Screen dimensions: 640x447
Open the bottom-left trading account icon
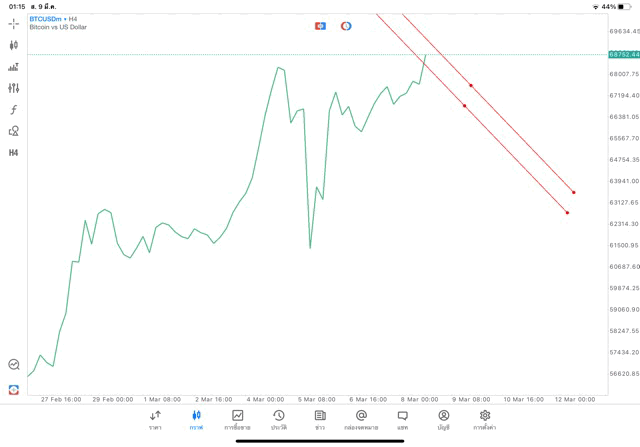click(14, 389)
